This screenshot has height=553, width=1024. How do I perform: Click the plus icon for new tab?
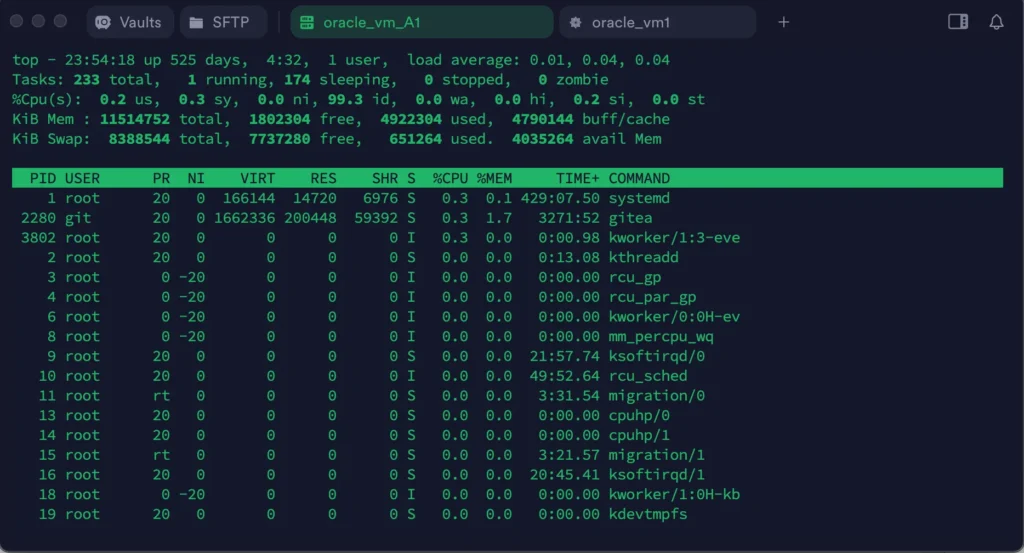(784, 22)
